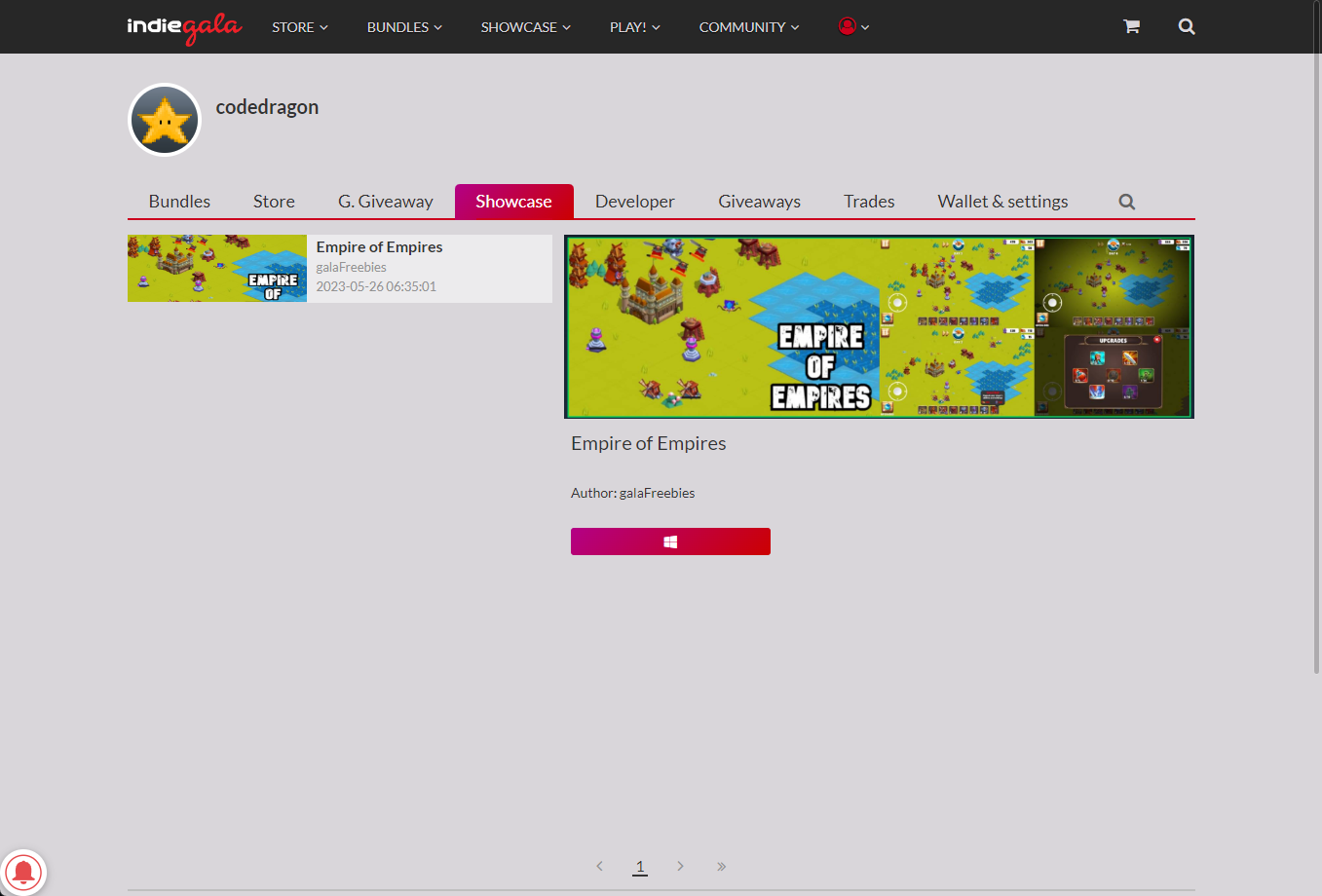Switch to the Giveaways tab
Viewport: 1322px width, 896px height.
point(760,202)
